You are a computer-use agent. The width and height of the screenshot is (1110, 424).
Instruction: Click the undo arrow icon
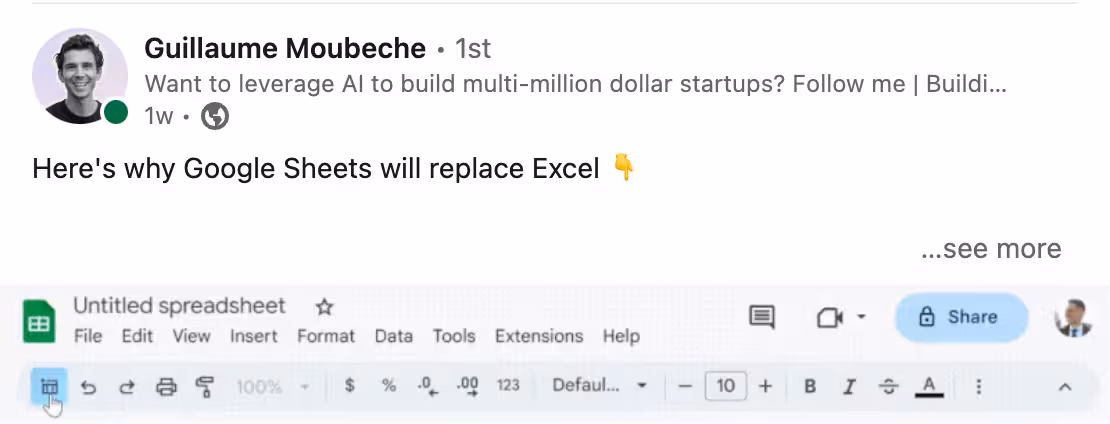88,386
